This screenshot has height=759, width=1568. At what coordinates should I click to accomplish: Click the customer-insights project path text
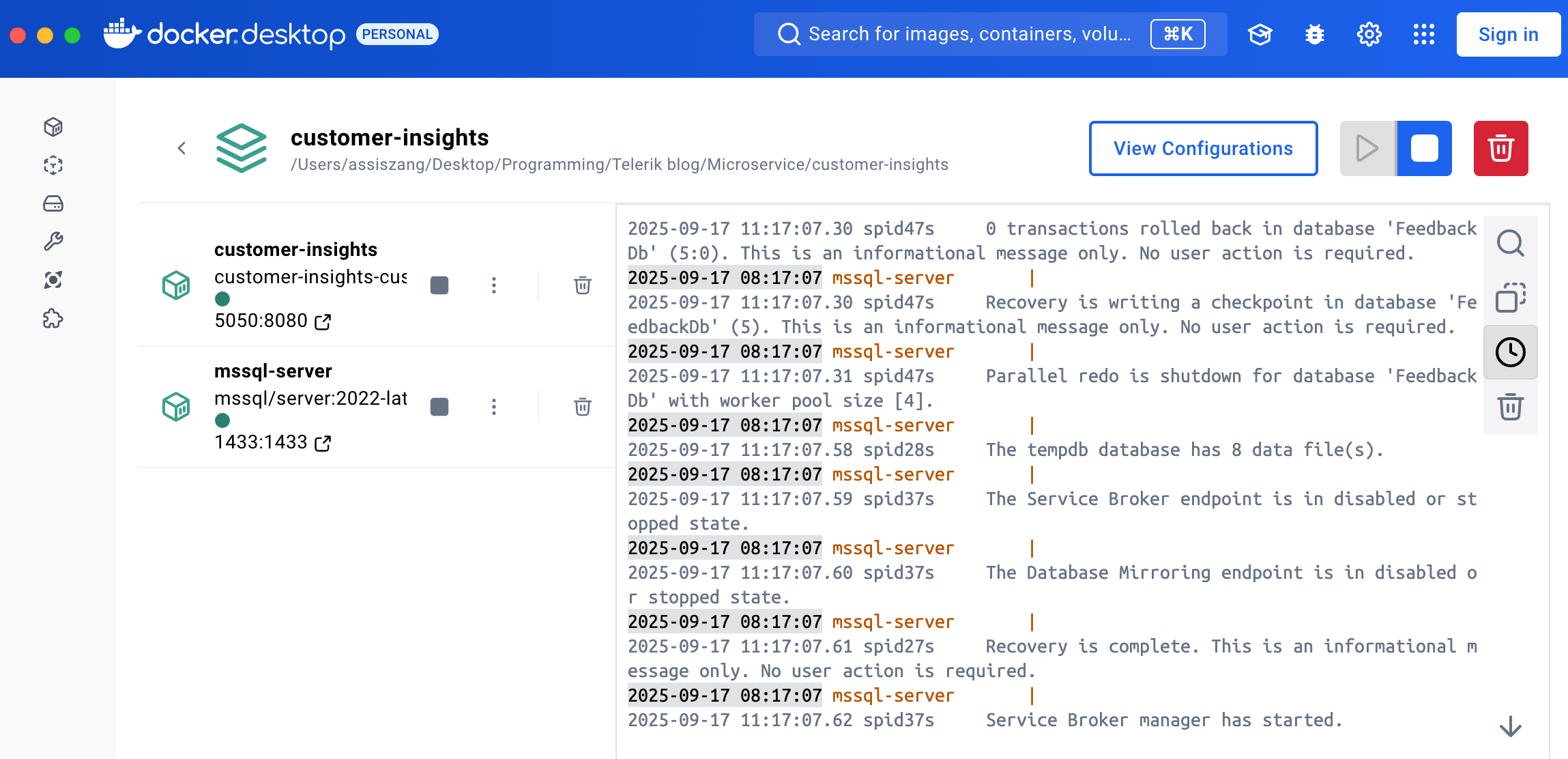620,164
